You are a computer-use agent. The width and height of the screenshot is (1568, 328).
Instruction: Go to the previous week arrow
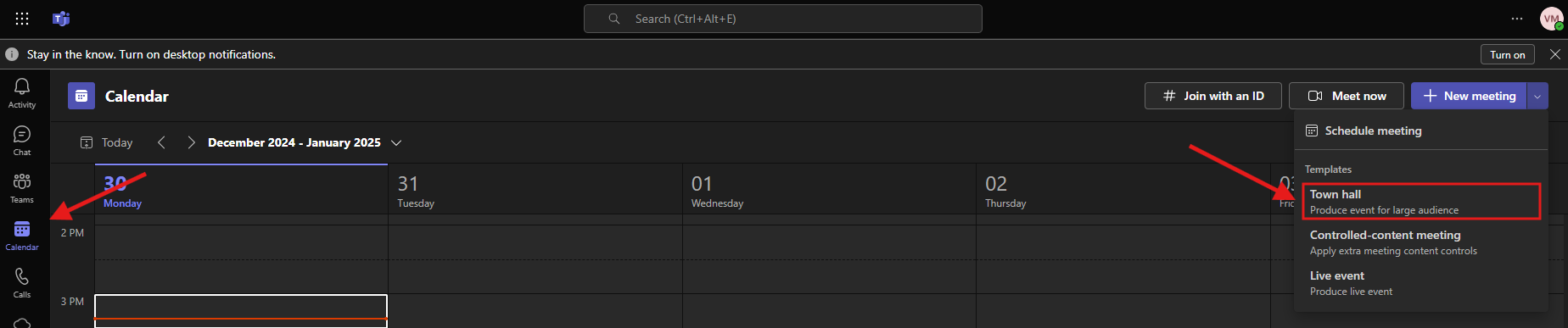161,142
